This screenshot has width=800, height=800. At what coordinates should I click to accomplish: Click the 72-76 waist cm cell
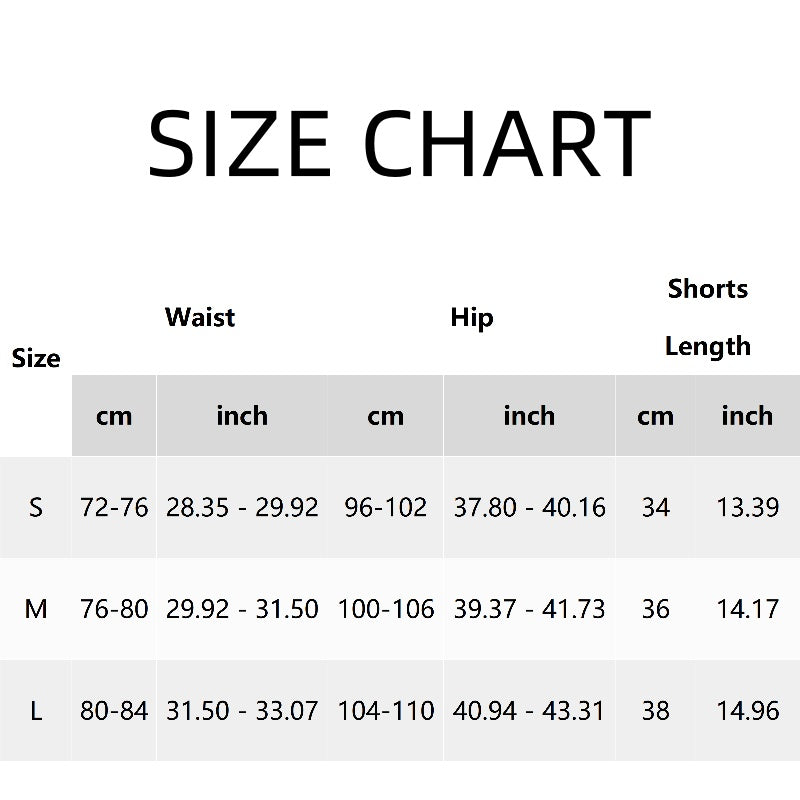(114, 508)
